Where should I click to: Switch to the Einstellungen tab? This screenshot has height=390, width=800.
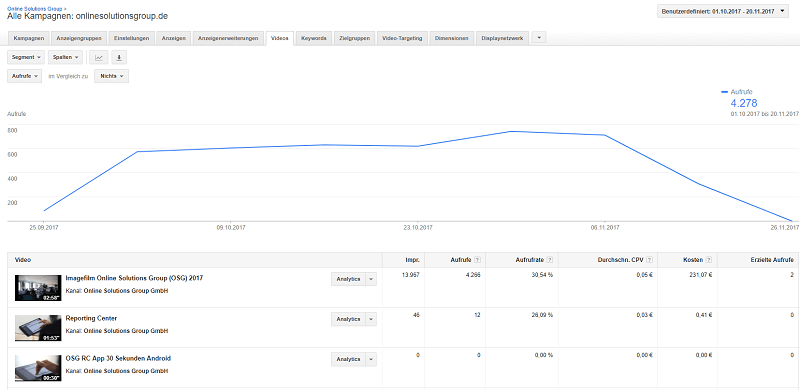click(x=132, y=38)
